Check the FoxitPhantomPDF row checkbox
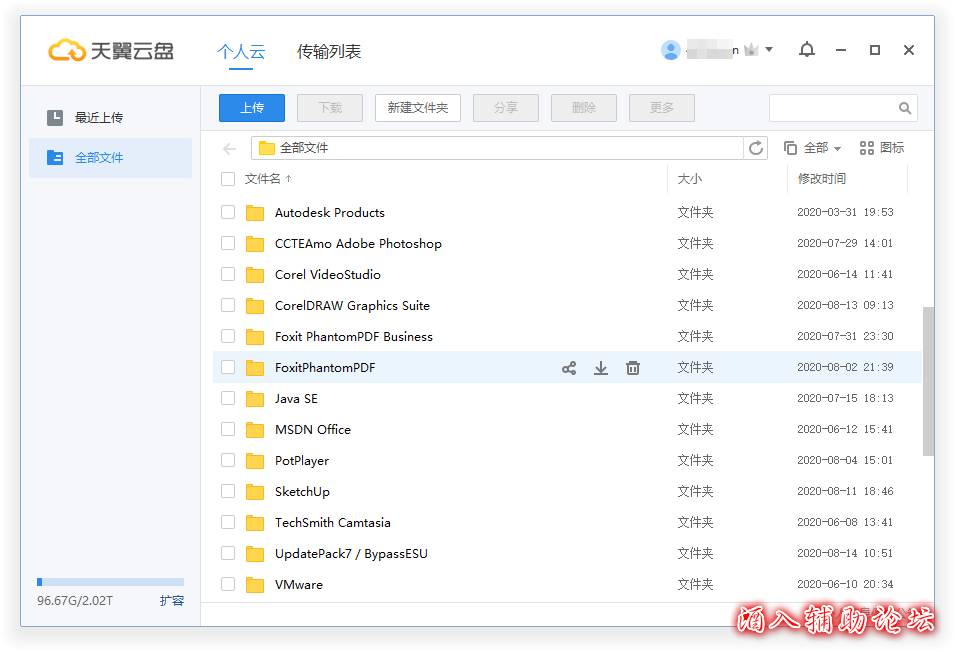The image size is (955, 652). coord(228,366)
